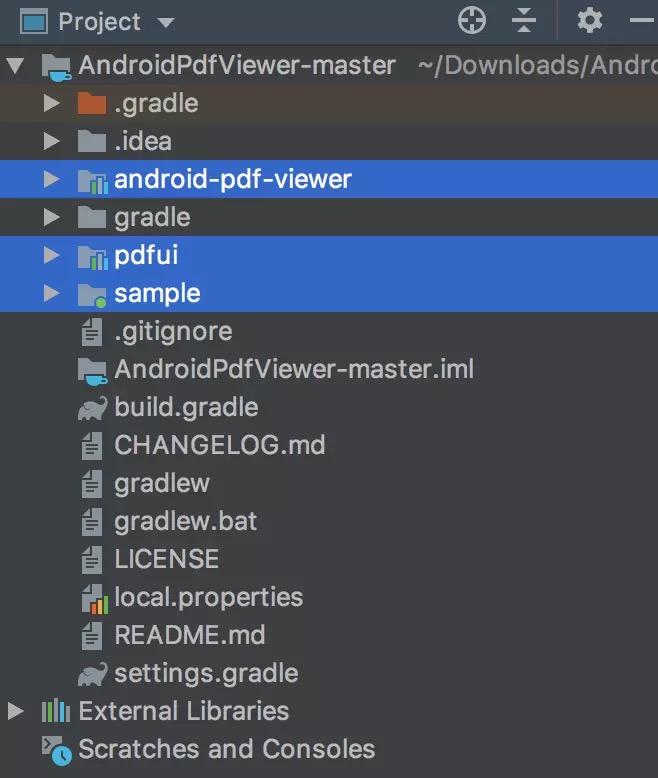Click the External Libraries bar-chart icon
Viewport: 658px width, 778px height.
tap(56, 711)
